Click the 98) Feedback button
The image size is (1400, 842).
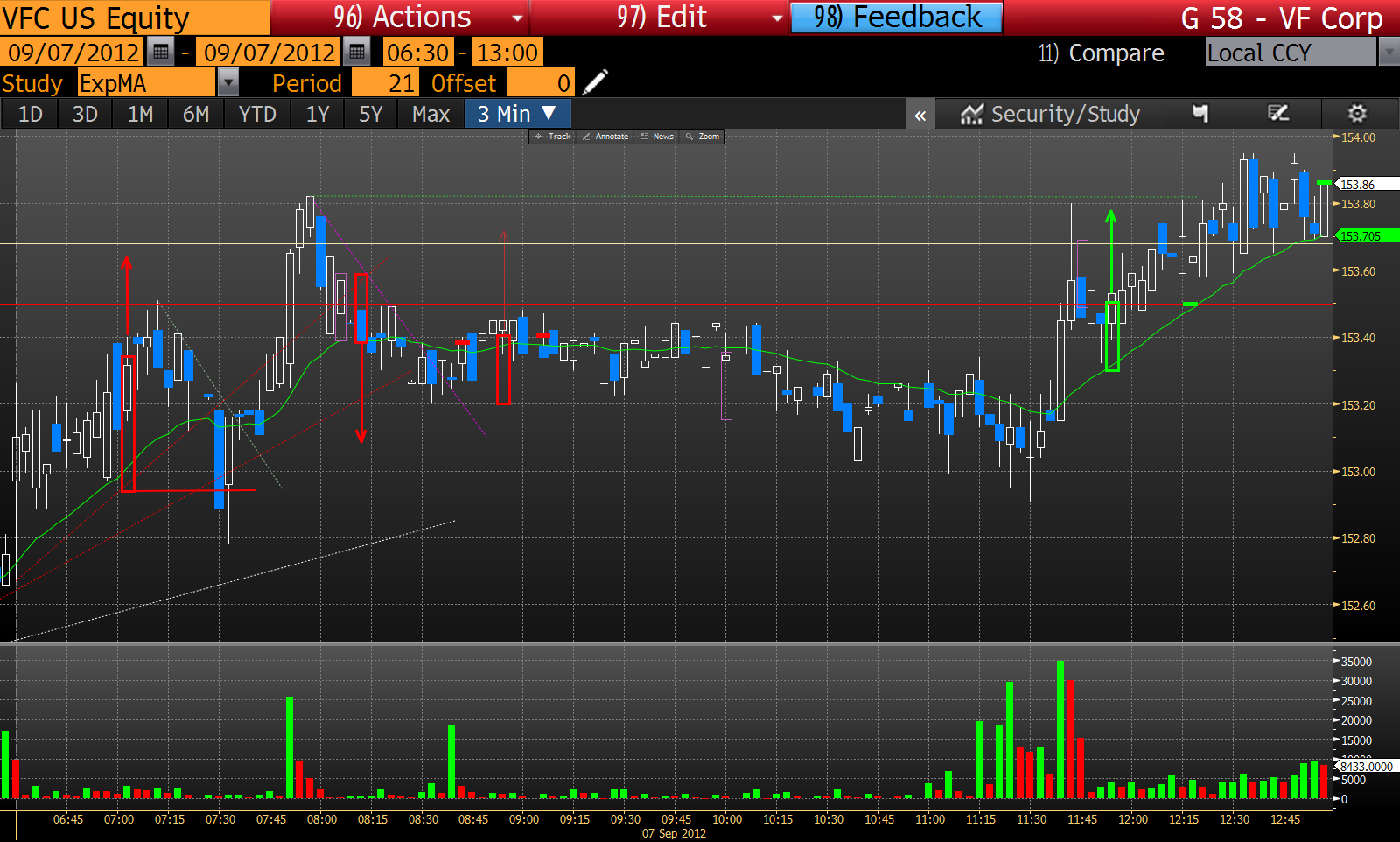click(897, 18)
